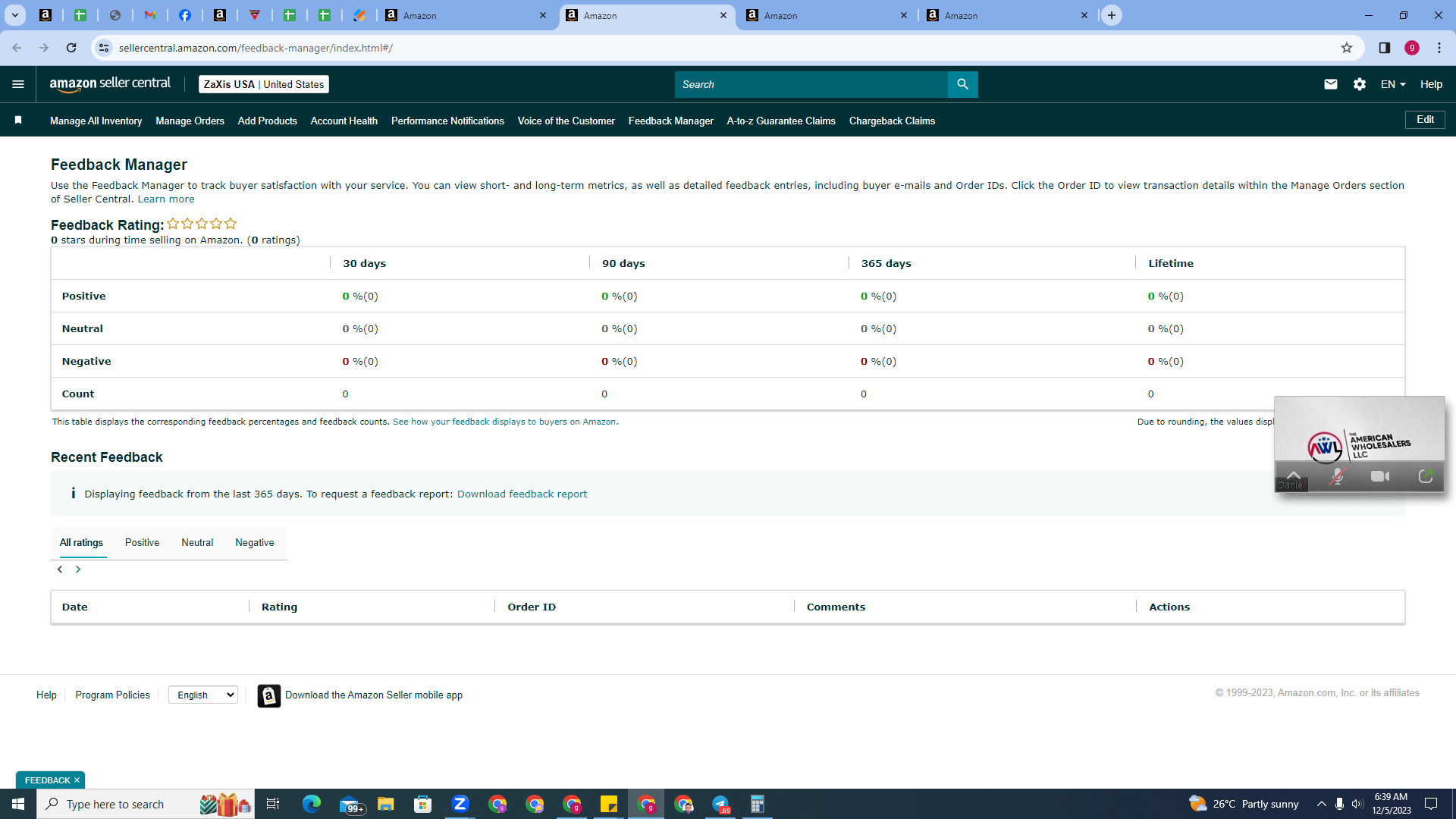Select the All ratings tab
1456x819 pixels.
coord(81,543)
